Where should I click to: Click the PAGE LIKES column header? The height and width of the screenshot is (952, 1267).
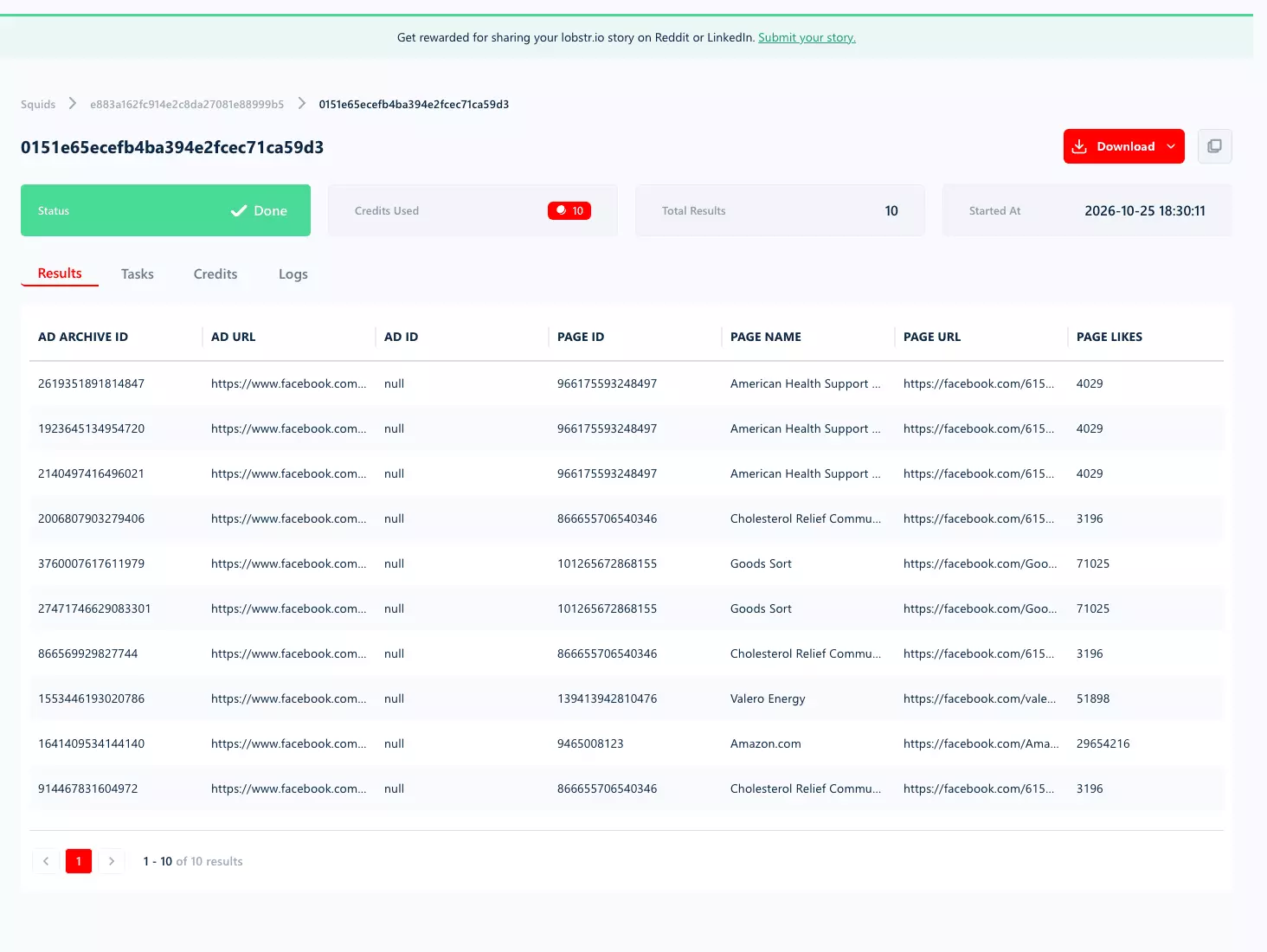[x=1109, y=337]
